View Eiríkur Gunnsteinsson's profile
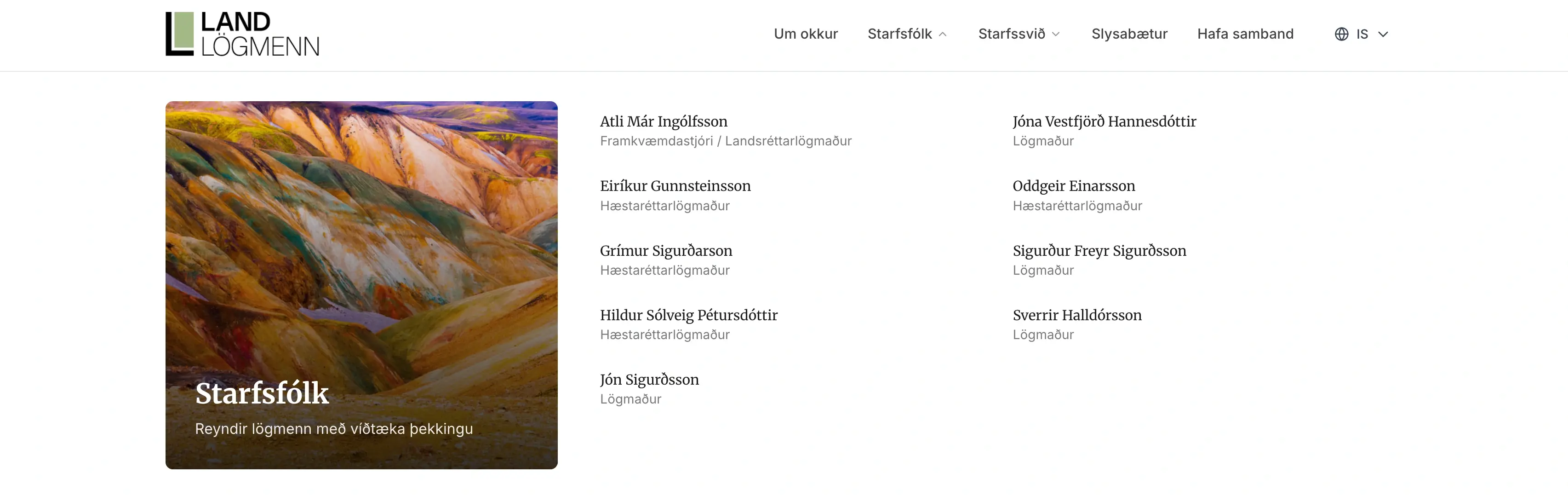 (675, 186)
